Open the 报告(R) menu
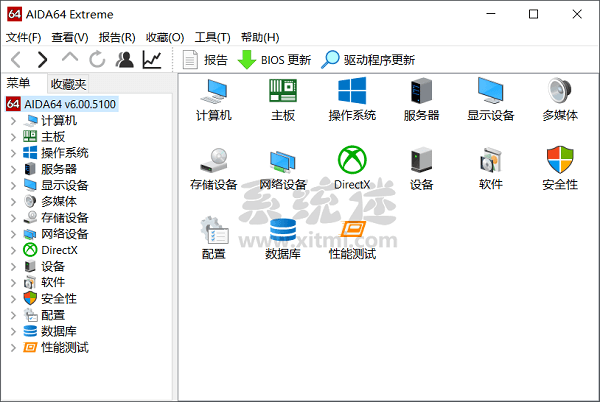Screen dimensions: 600x402 coord(117,37)
